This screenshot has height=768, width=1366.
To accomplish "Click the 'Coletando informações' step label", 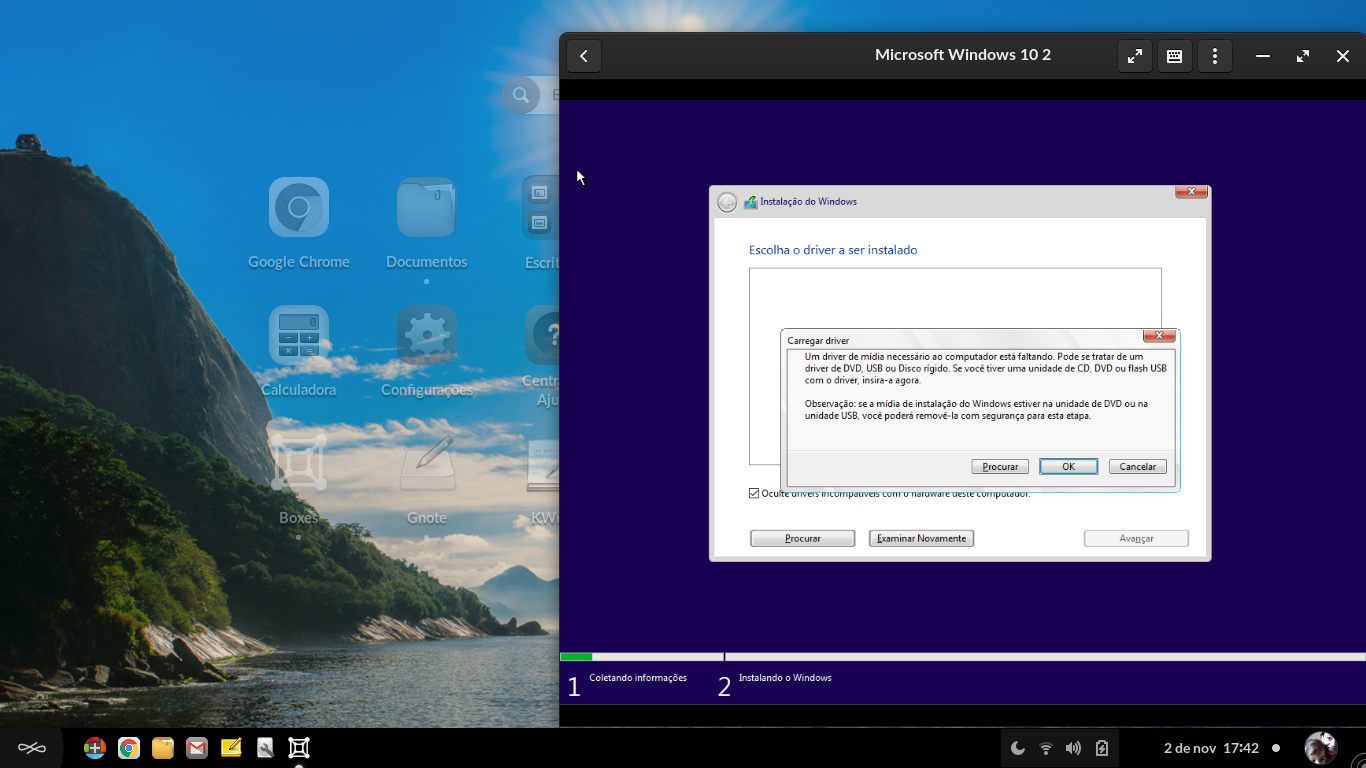I will click(638, 678).
